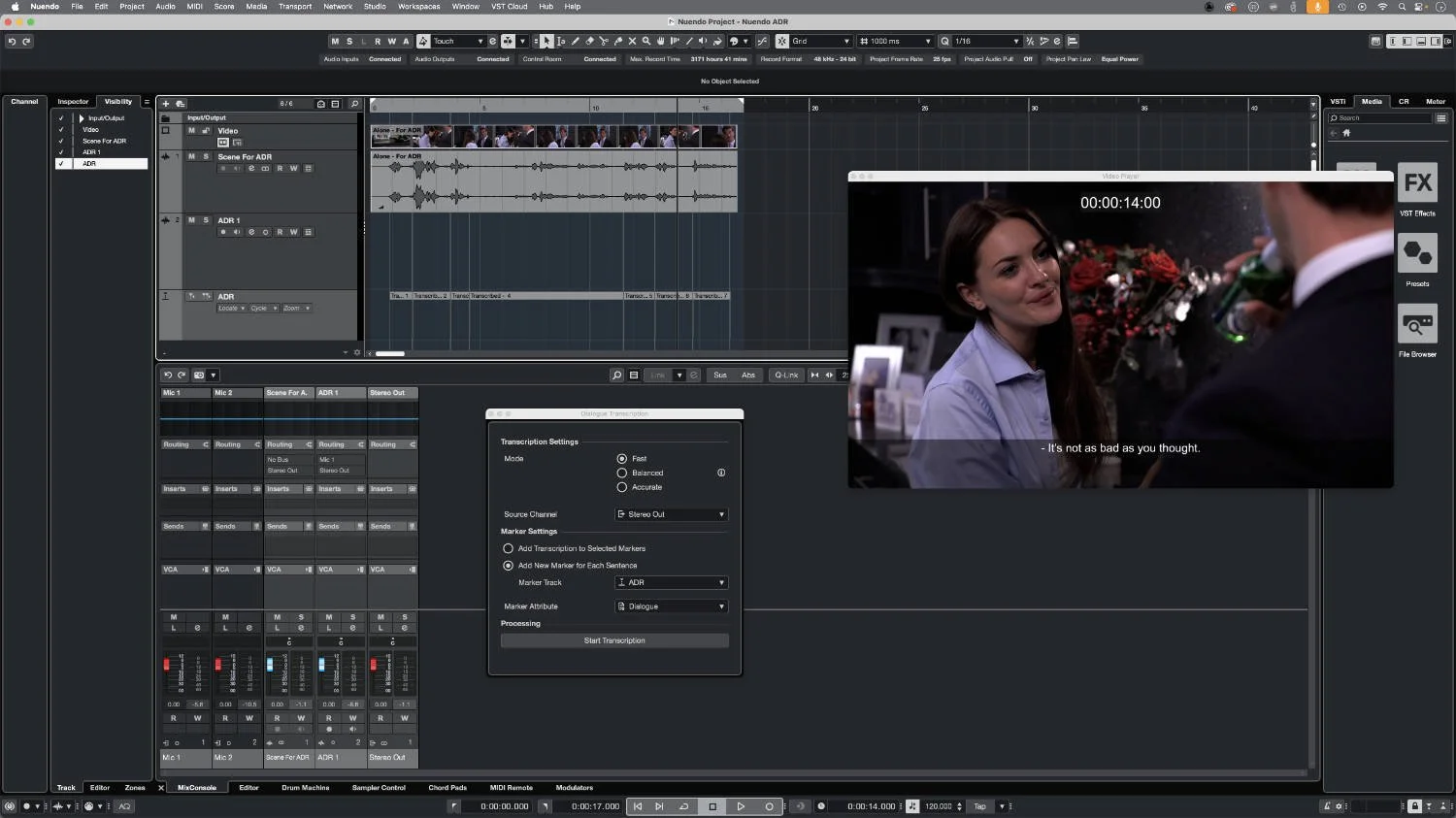Open the Locate dropdown on ADR marker track
1456x818 pixels.
pyautogui.click(x=231, y=309)
